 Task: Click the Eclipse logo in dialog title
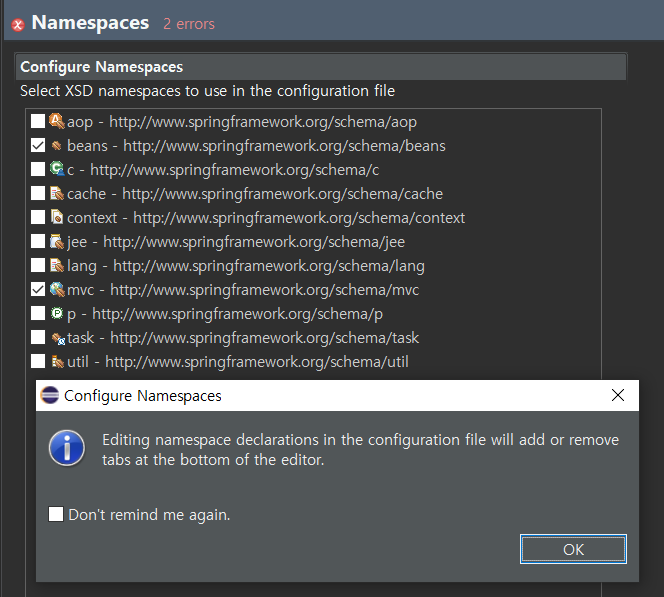[50, 395]
